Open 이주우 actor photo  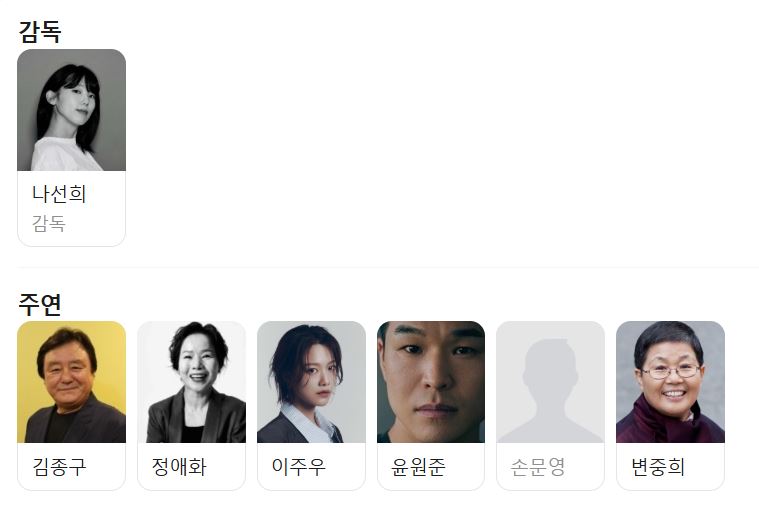coord(311,382)
